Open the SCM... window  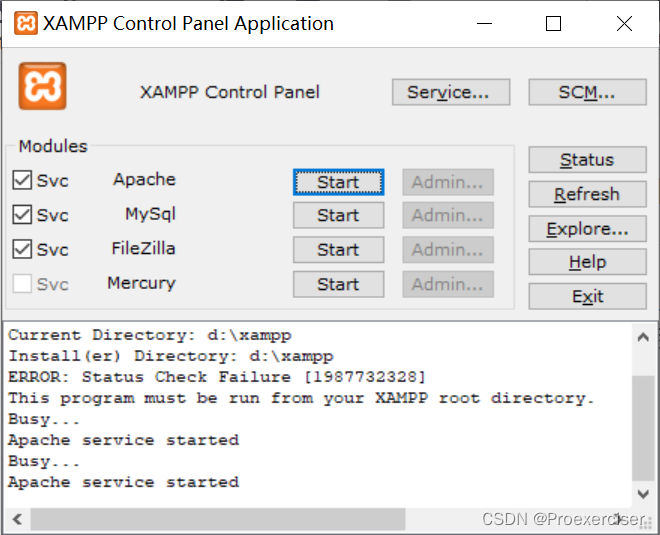coord(587,92)
